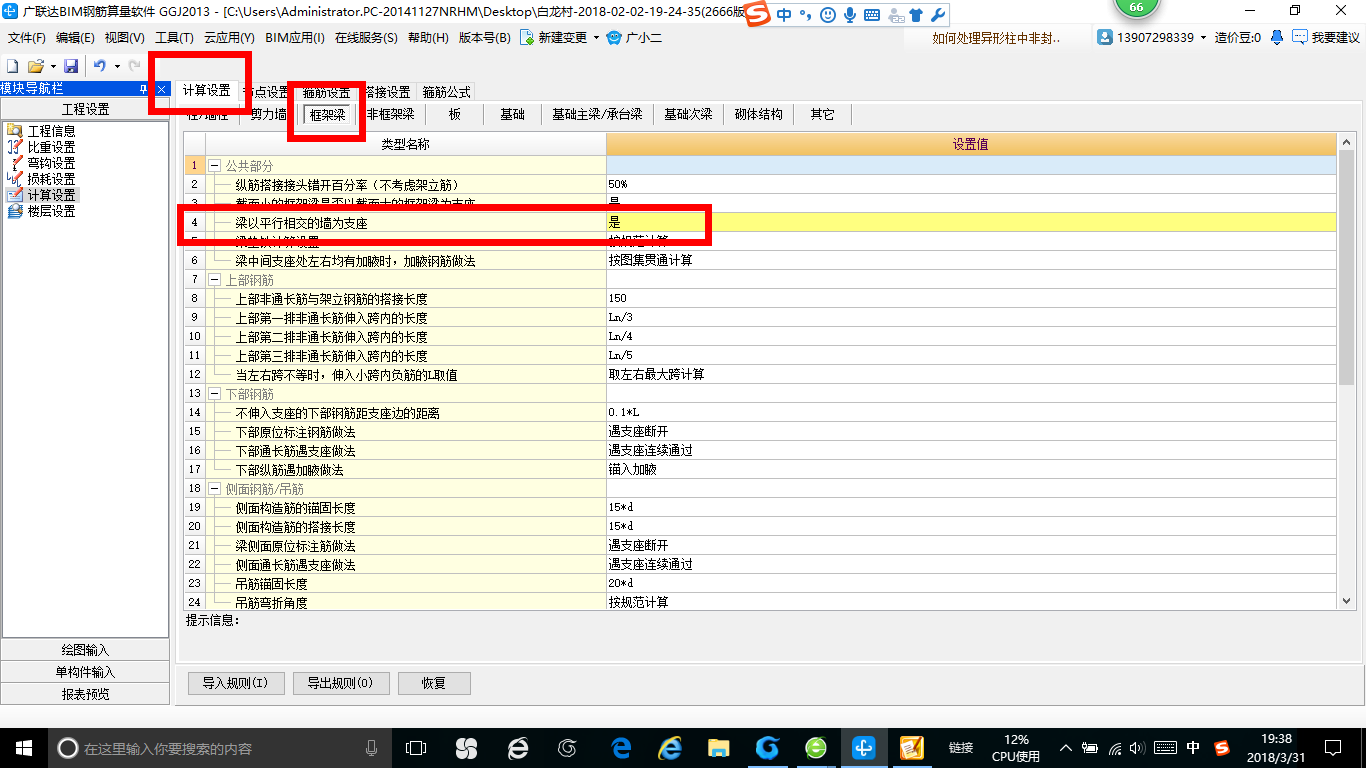Click the New file toolbar icon

tap(13, 66)
